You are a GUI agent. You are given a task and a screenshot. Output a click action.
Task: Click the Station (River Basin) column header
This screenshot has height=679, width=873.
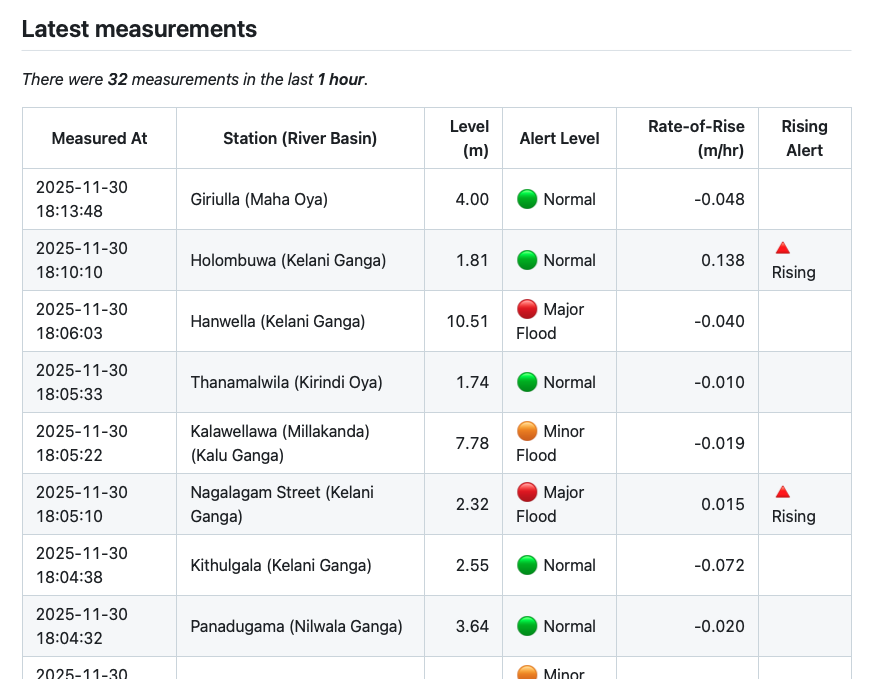(x=300, y=138)
